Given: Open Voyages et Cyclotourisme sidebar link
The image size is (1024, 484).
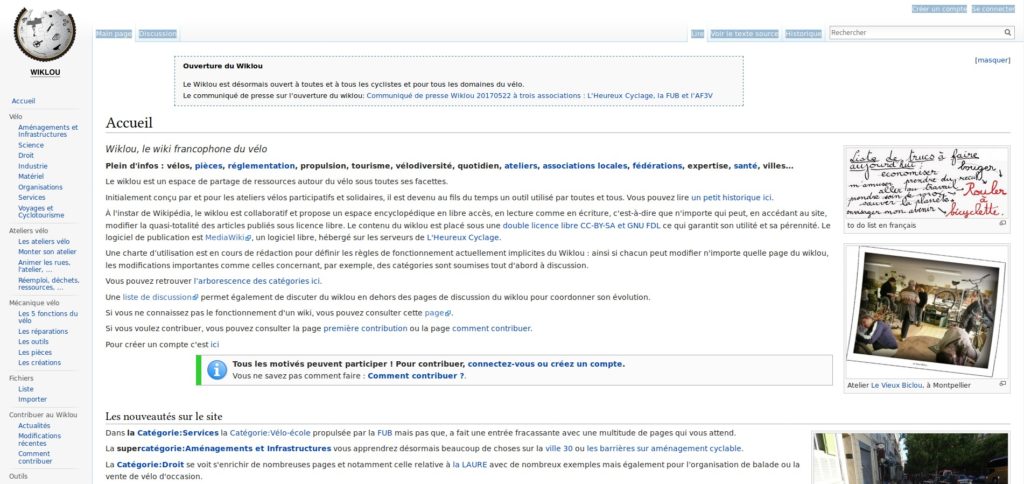Looking at the screenshot, I should 41,212.
